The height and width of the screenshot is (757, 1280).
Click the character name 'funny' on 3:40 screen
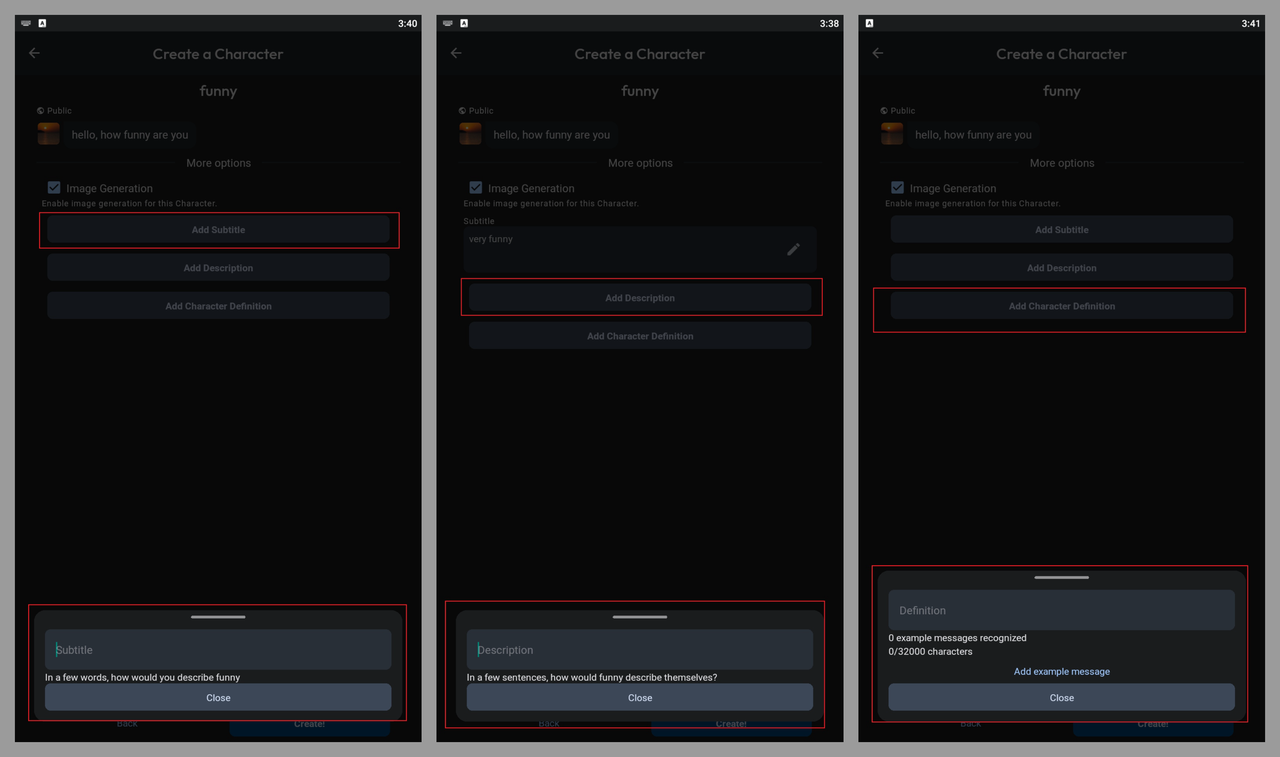click(218, 91)
